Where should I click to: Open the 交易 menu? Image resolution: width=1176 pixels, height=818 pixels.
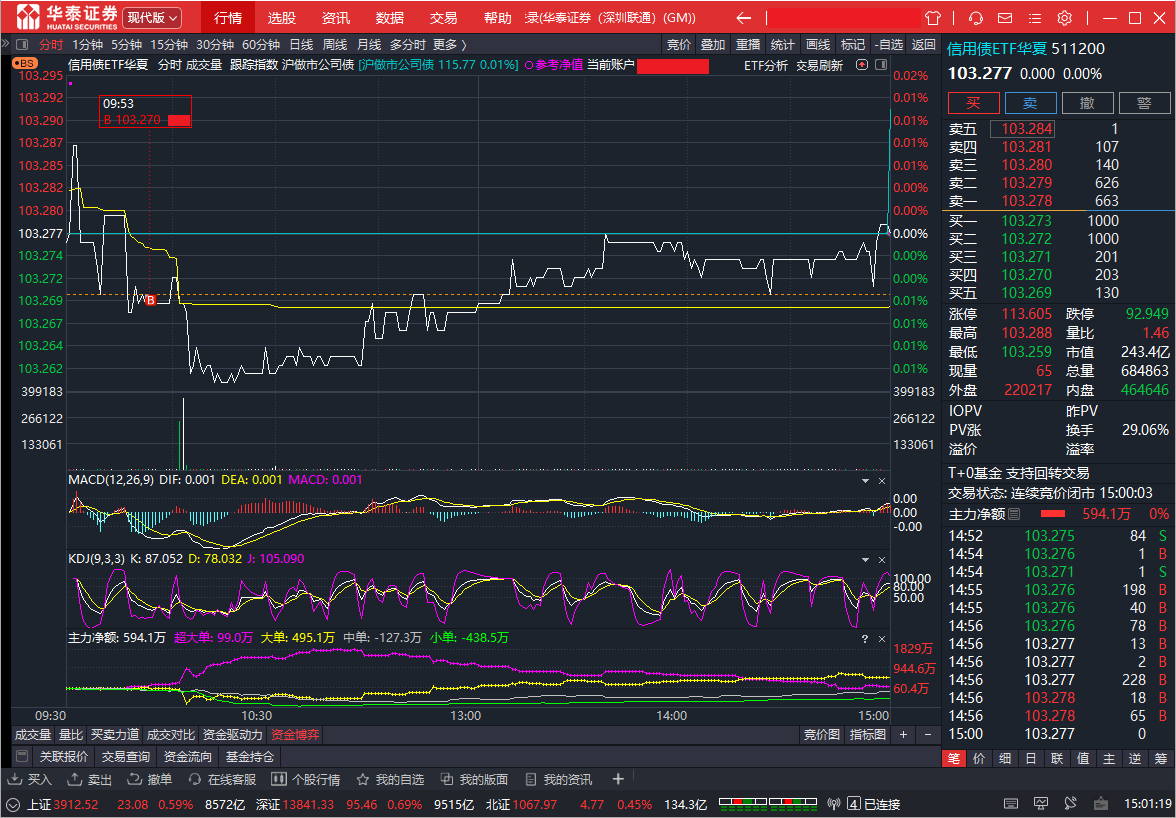(443, 17)
